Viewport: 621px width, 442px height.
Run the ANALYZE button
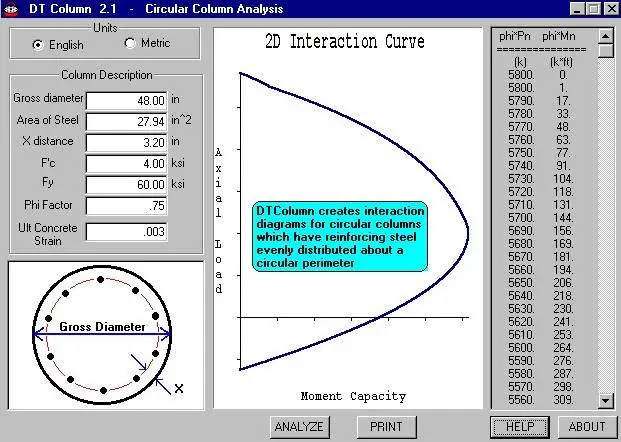tap(299, 427)
